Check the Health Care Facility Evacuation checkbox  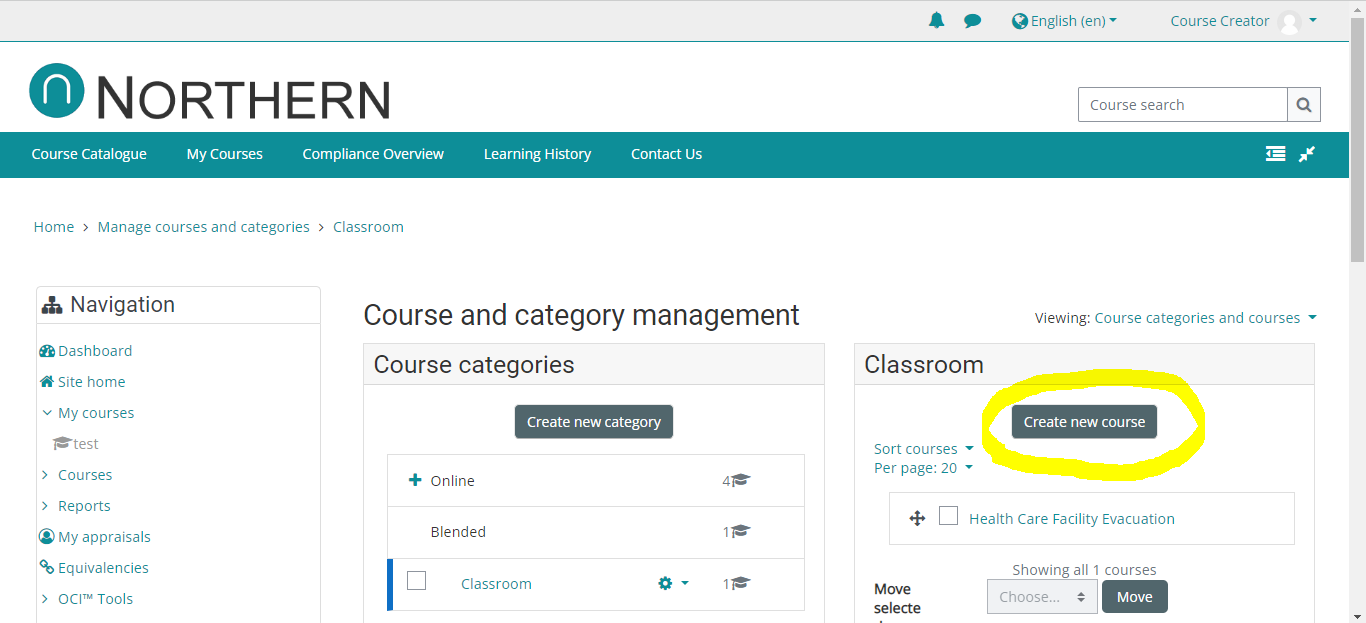pos(948,516)
